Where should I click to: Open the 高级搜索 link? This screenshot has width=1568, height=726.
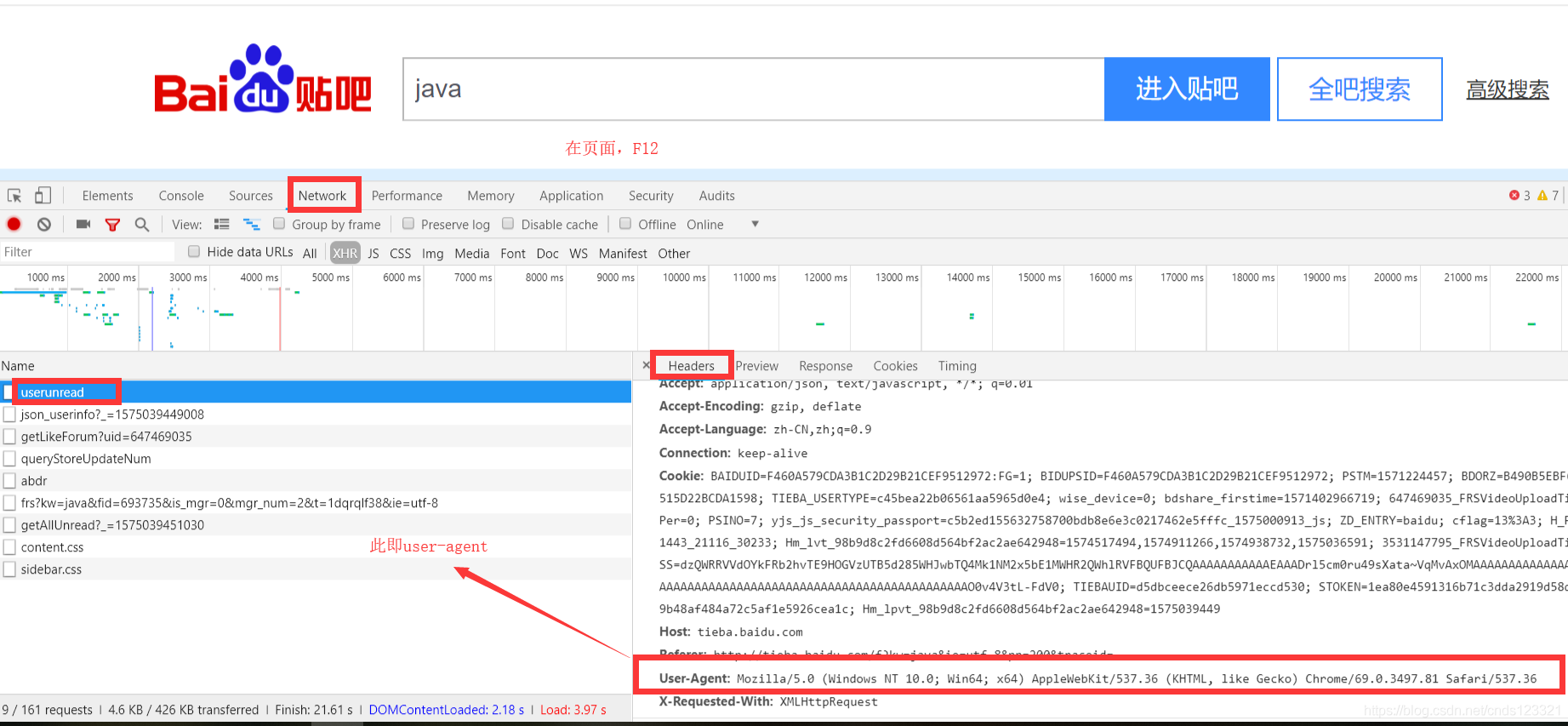coord(1508,89)
